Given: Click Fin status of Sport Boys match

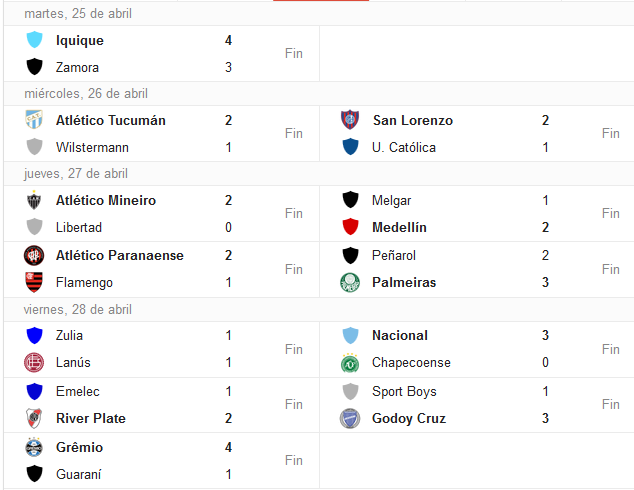Looking at the screenshot, I should 611,404.
